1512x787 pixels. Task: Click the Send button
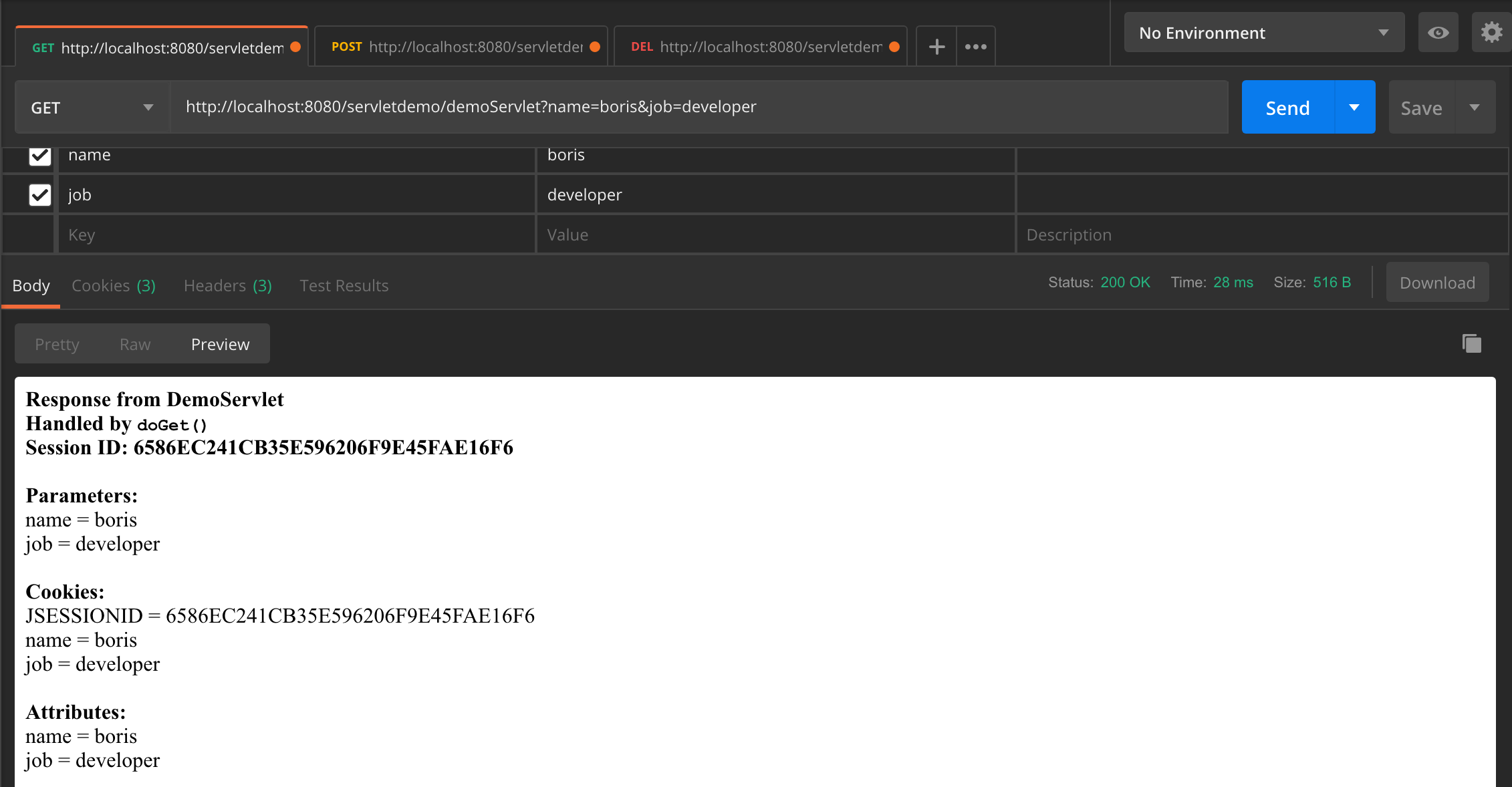(x=1287, y=107)
